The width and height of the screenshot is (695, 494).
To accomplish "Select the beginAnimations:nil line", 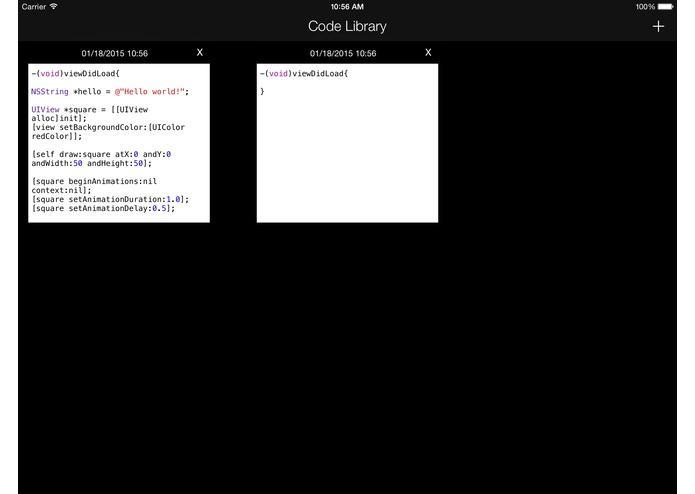I will [94, 181].
